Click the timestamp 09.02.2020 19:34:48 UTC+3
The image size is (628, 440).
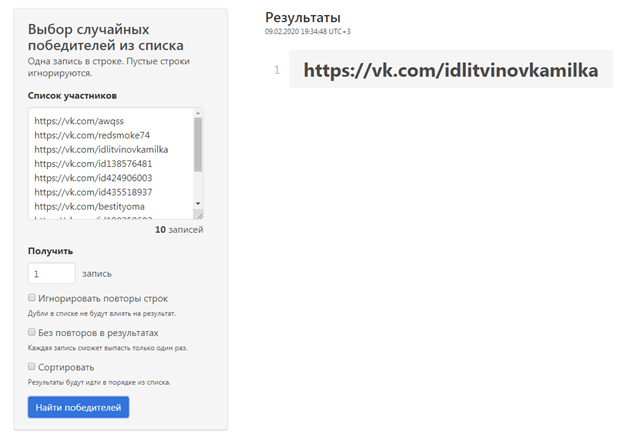coord(308,32)
